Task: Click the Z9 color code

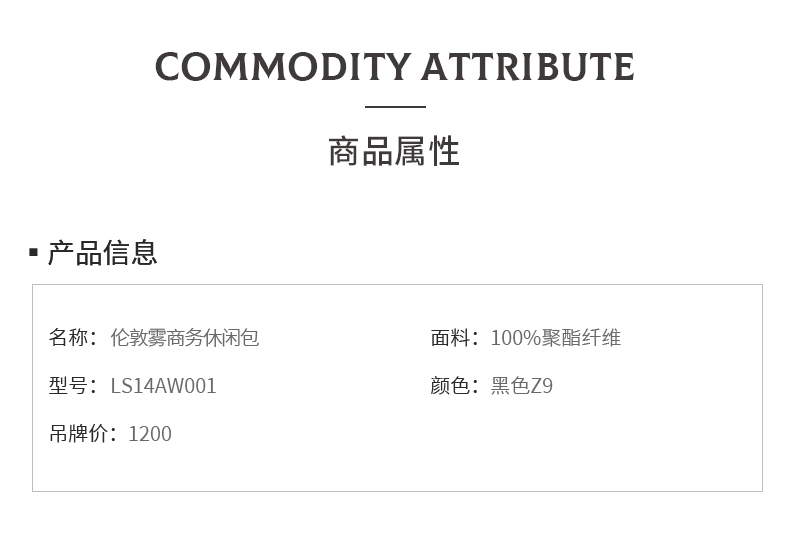Action: pos(542,386)
